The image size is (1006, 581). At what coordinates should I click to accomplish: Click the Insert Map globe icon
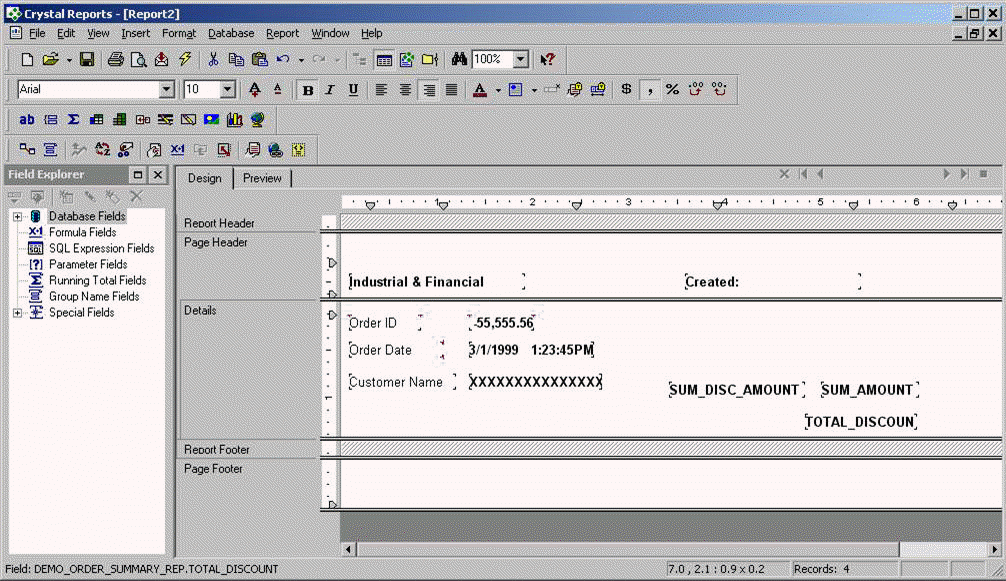[x=258, y=120]
